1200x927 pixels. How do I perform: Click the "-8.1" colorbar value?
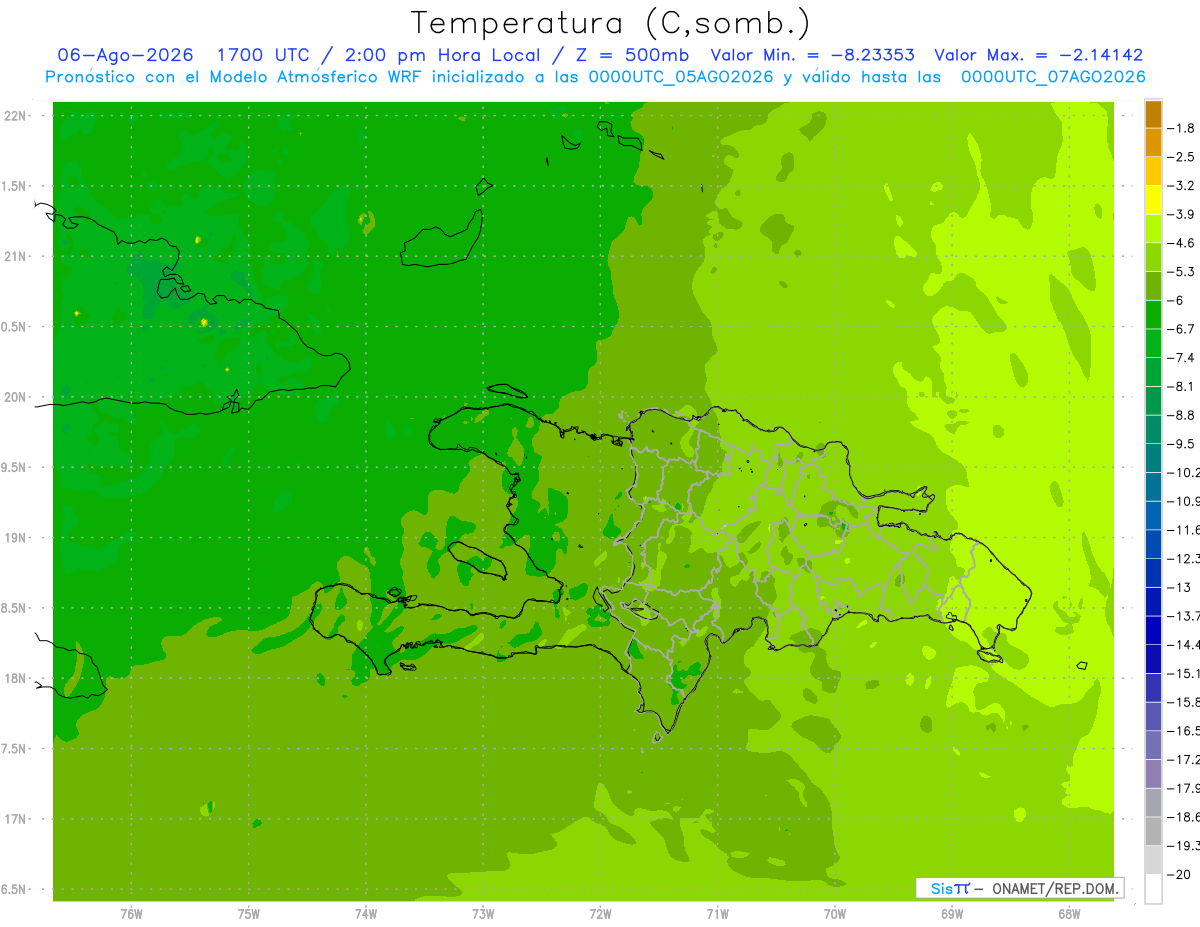tap(1182, 386)
